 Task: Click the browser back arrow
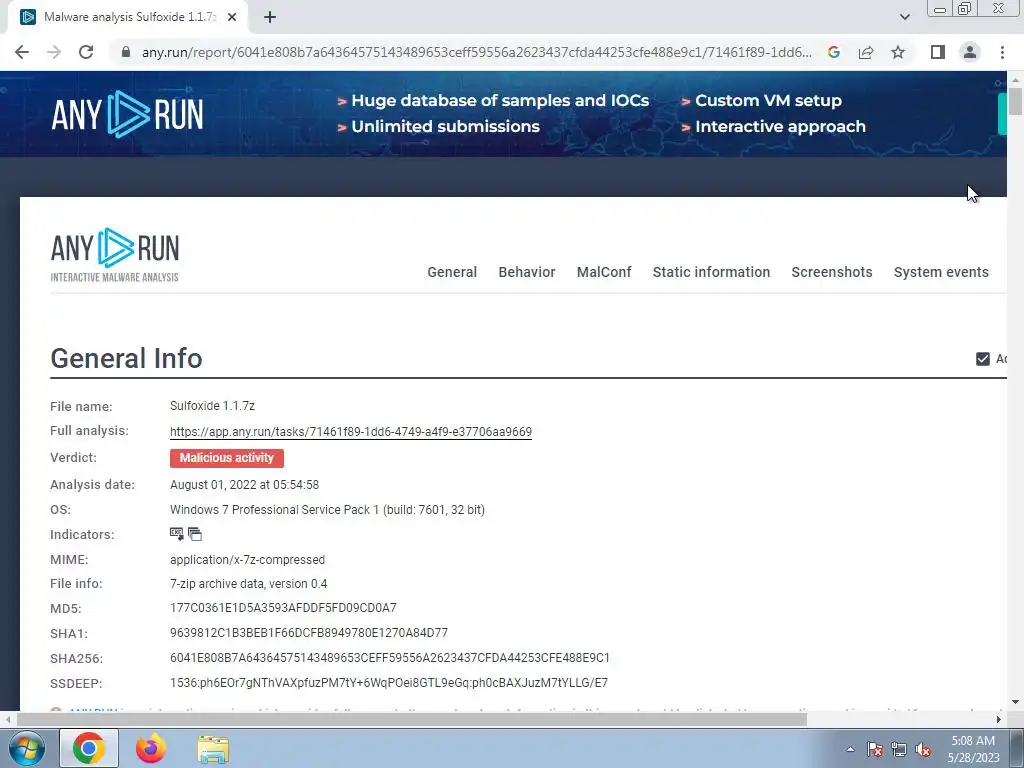[x=22, y=52]
